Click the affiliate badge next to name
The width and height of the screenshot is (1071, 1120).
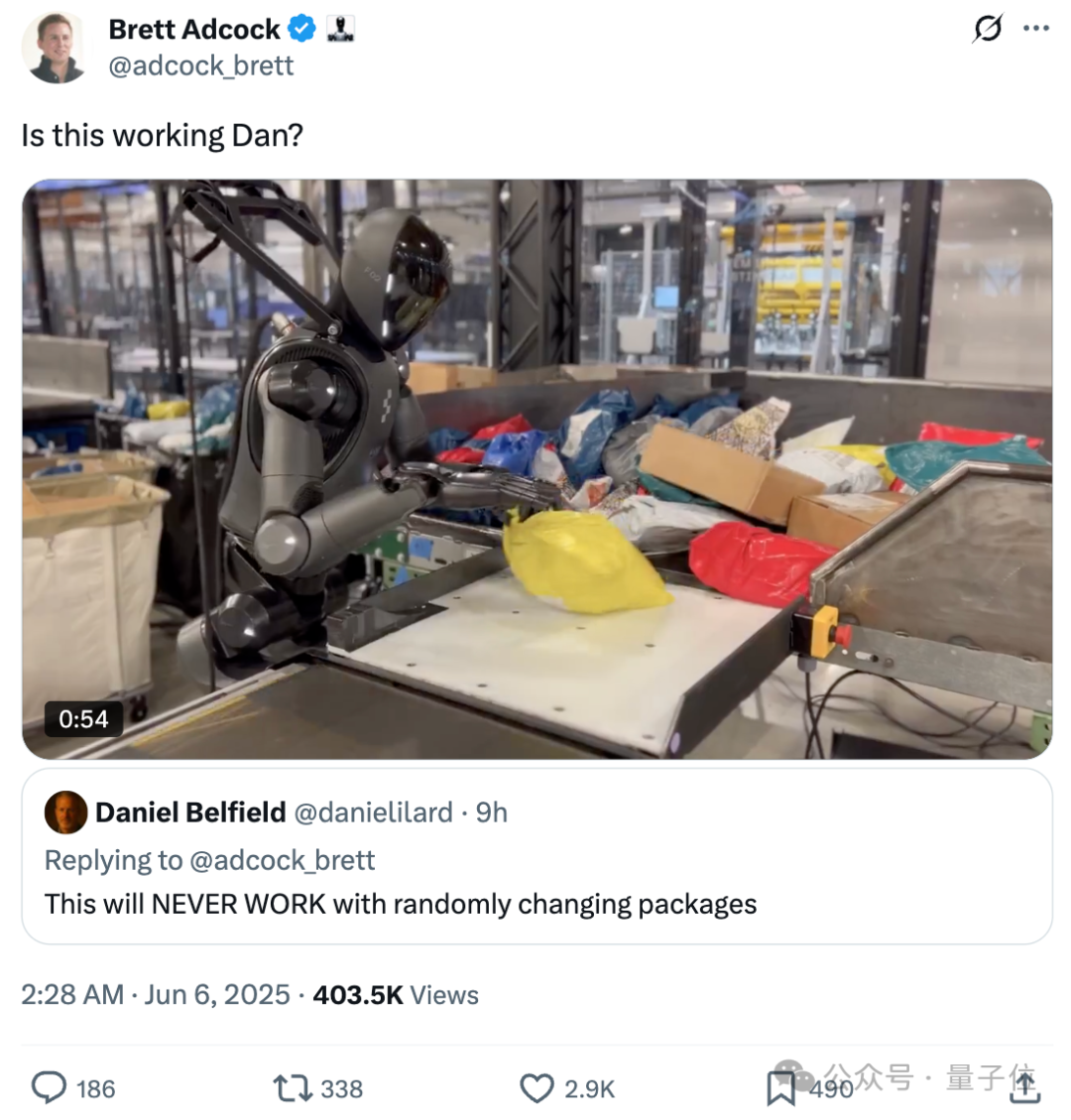pos(340,30)
